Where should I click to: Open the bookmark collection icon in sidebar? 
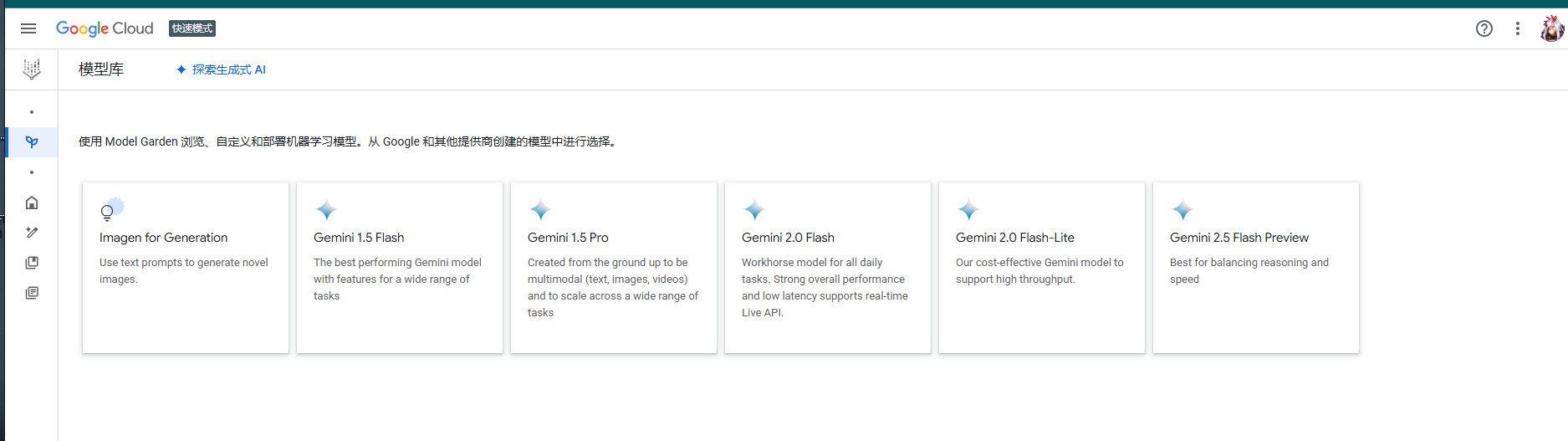coord(32,263)
